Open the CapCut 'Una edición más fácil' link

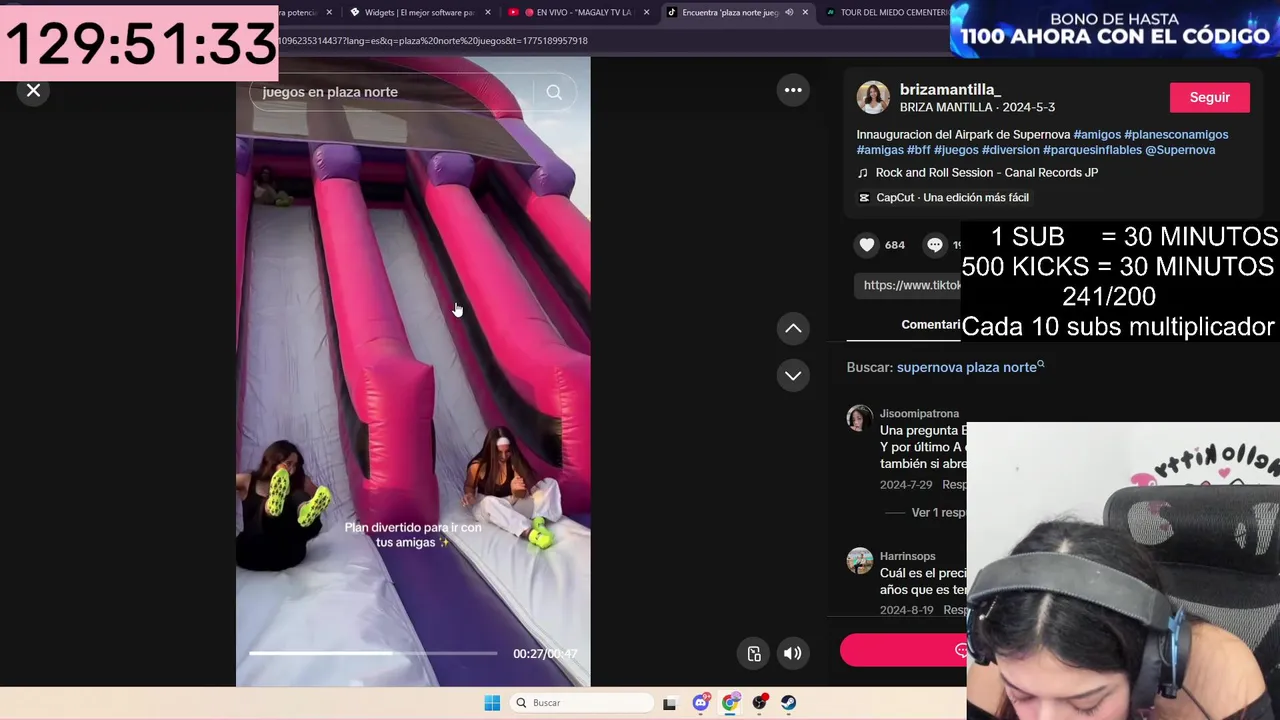[x=952, y=197]
